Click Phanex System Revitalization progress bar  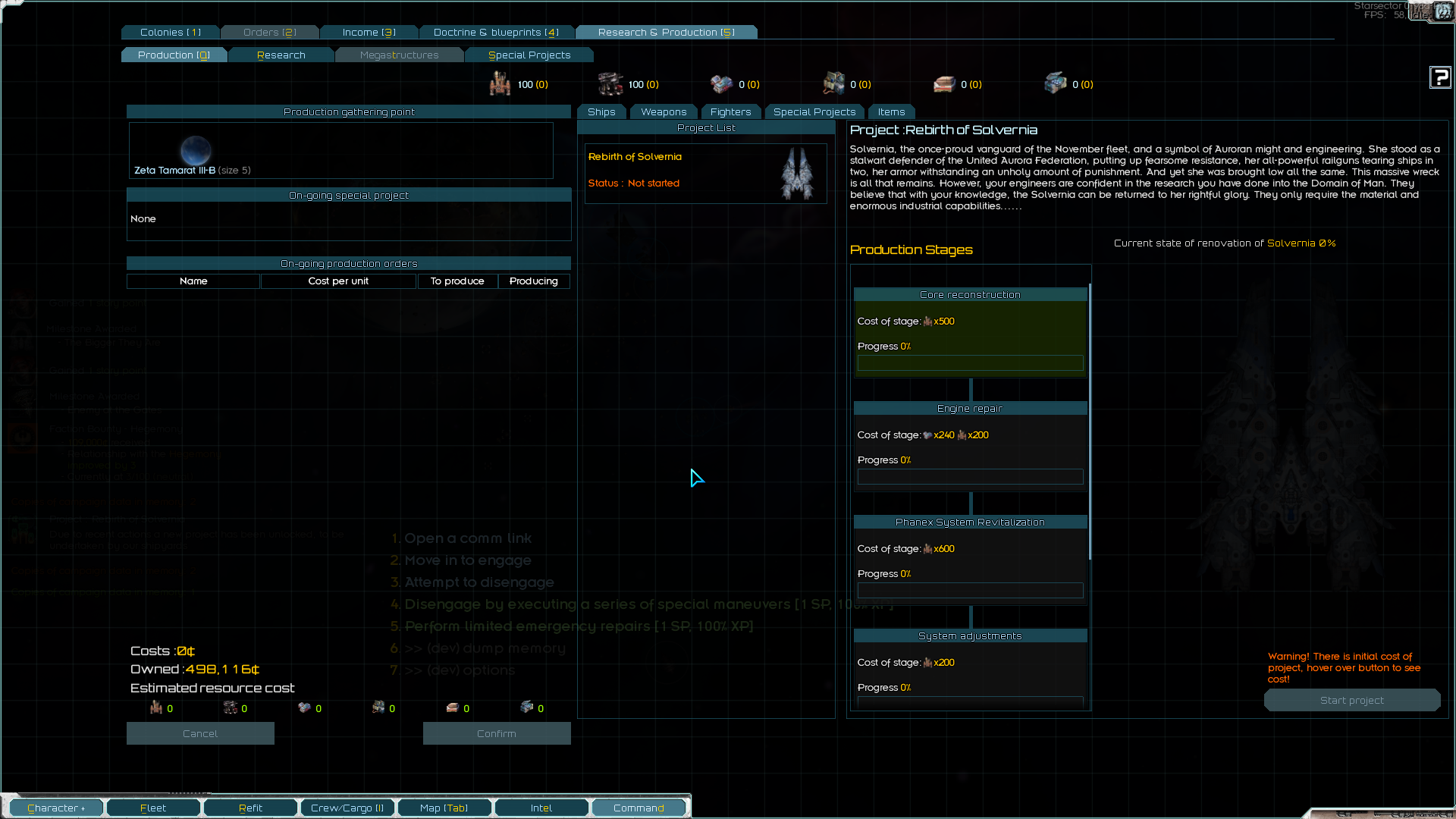click(970, 591)
